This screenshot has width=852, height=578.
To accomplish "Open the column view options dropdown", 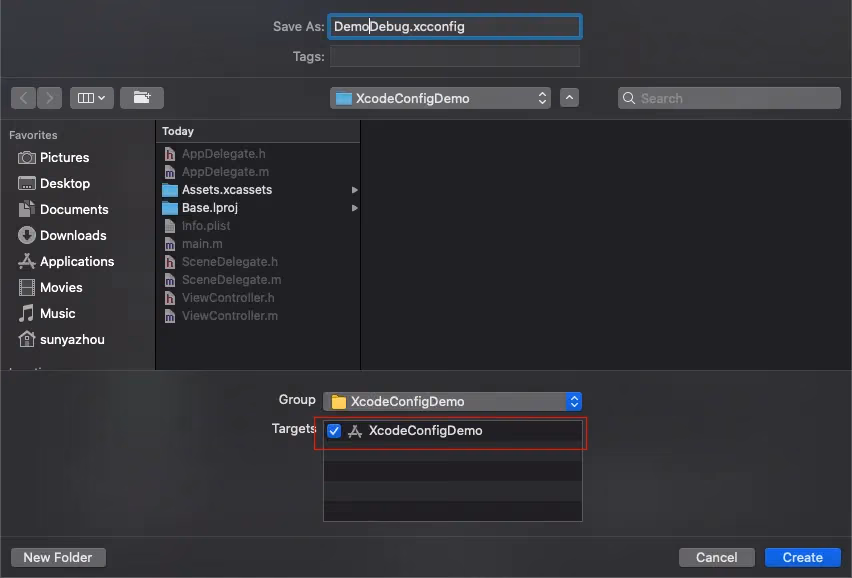I will pos(92,98).
